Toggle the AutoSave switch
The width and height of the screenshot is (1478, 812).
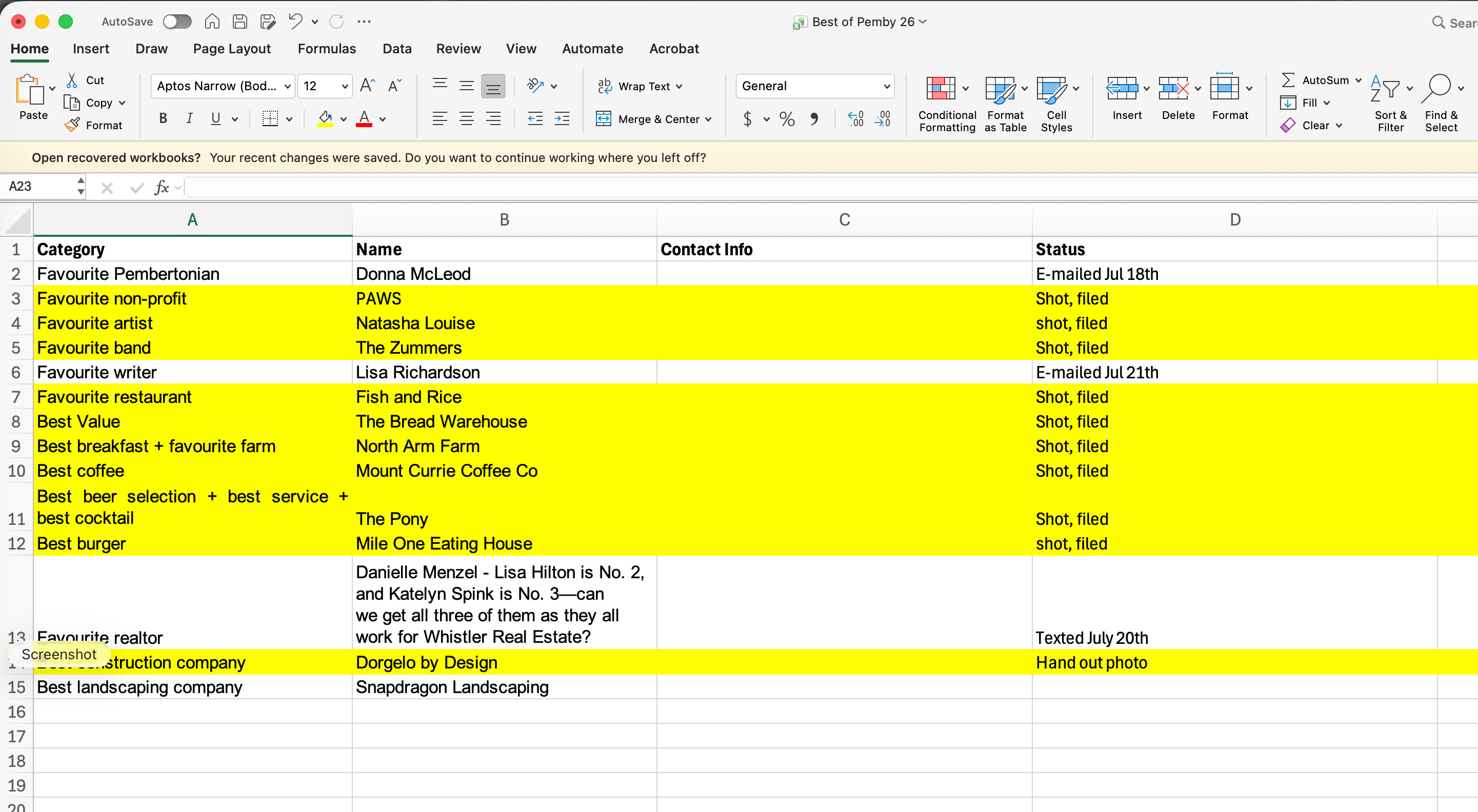(x=177, y=22)
